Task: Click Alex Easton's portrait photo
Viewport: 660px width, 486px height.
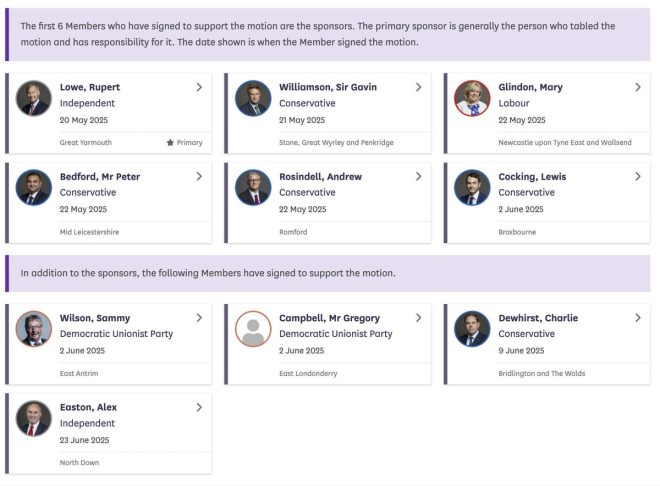Action: 34,418
